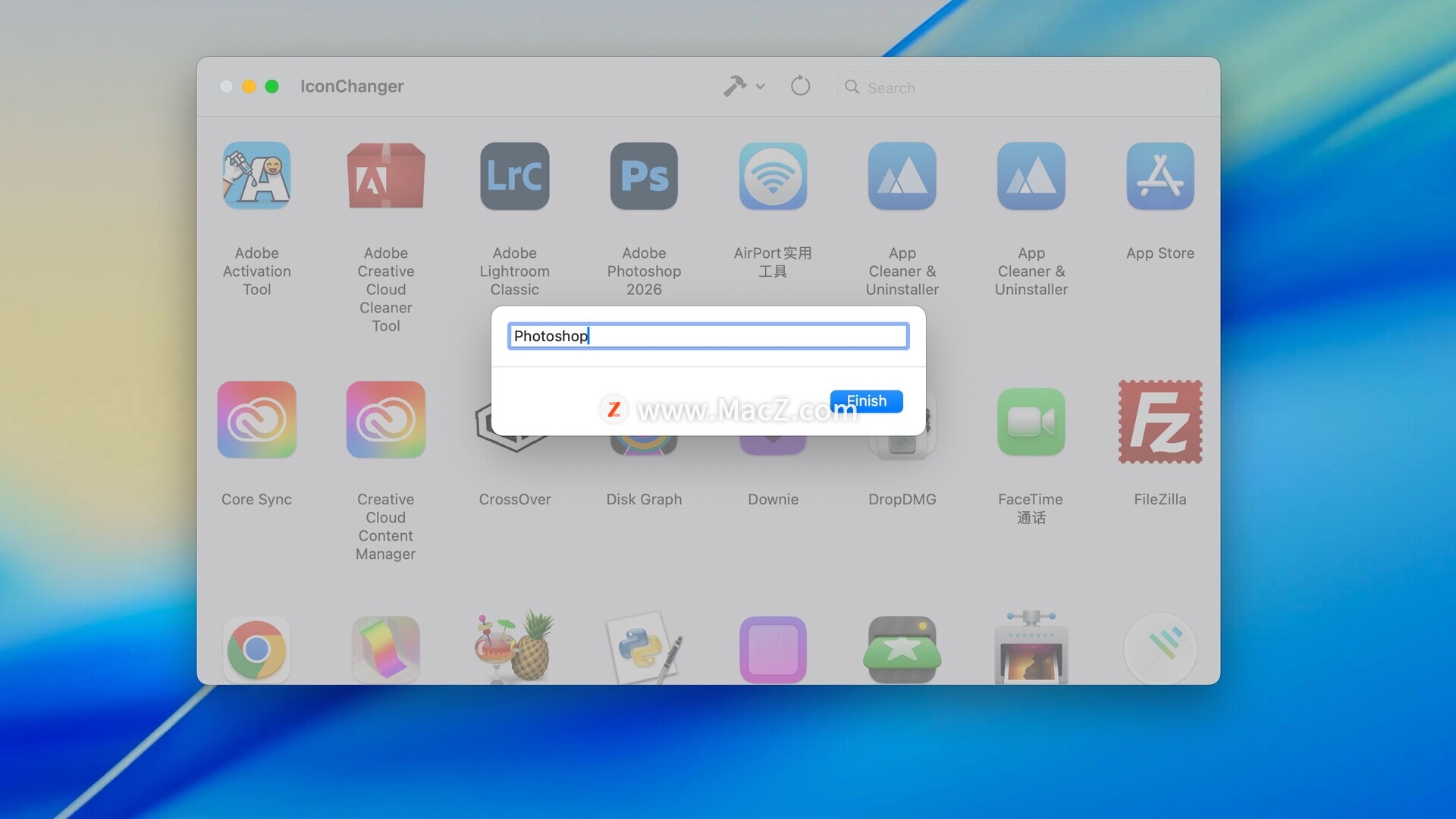Click the refresh circular arrow icon
This screenshot has height=819, width=1456.
pyautogui.click(x=800, y=86)
